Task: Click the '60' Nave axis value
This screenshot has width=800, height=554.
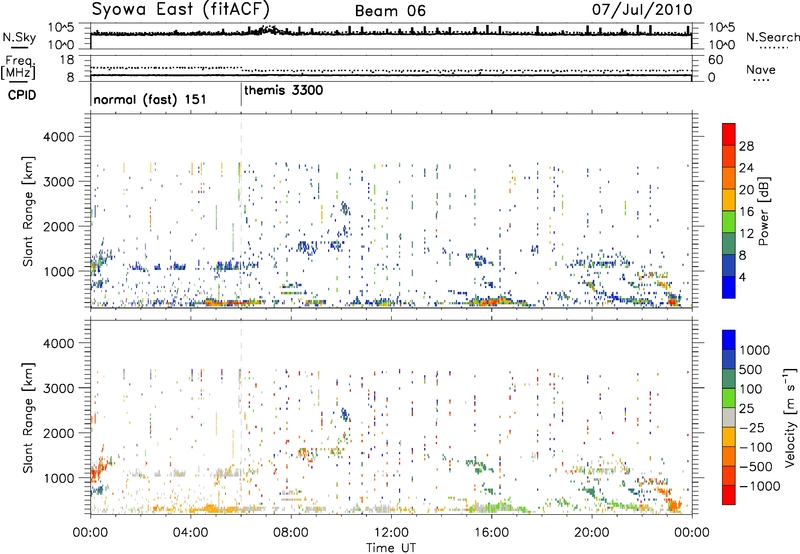Action: (x=715, y=60)
